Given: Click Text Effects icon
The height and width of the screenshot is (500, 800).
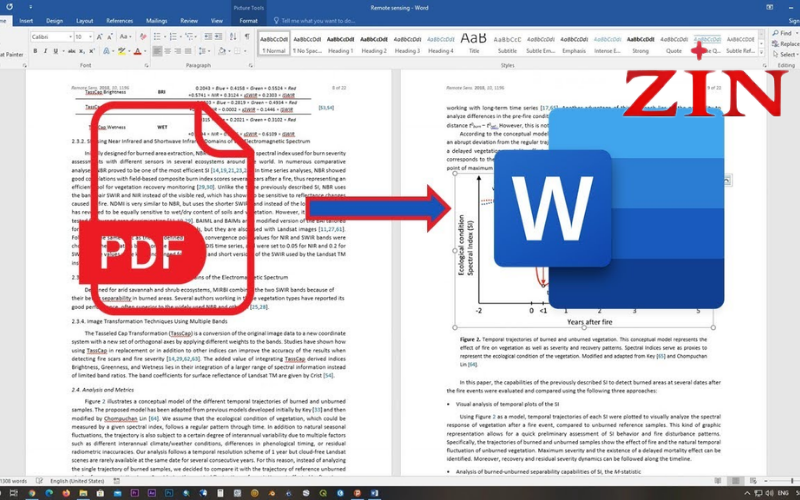Looking at the screenshot, I should pyautogui.click(x=107, y=51).
